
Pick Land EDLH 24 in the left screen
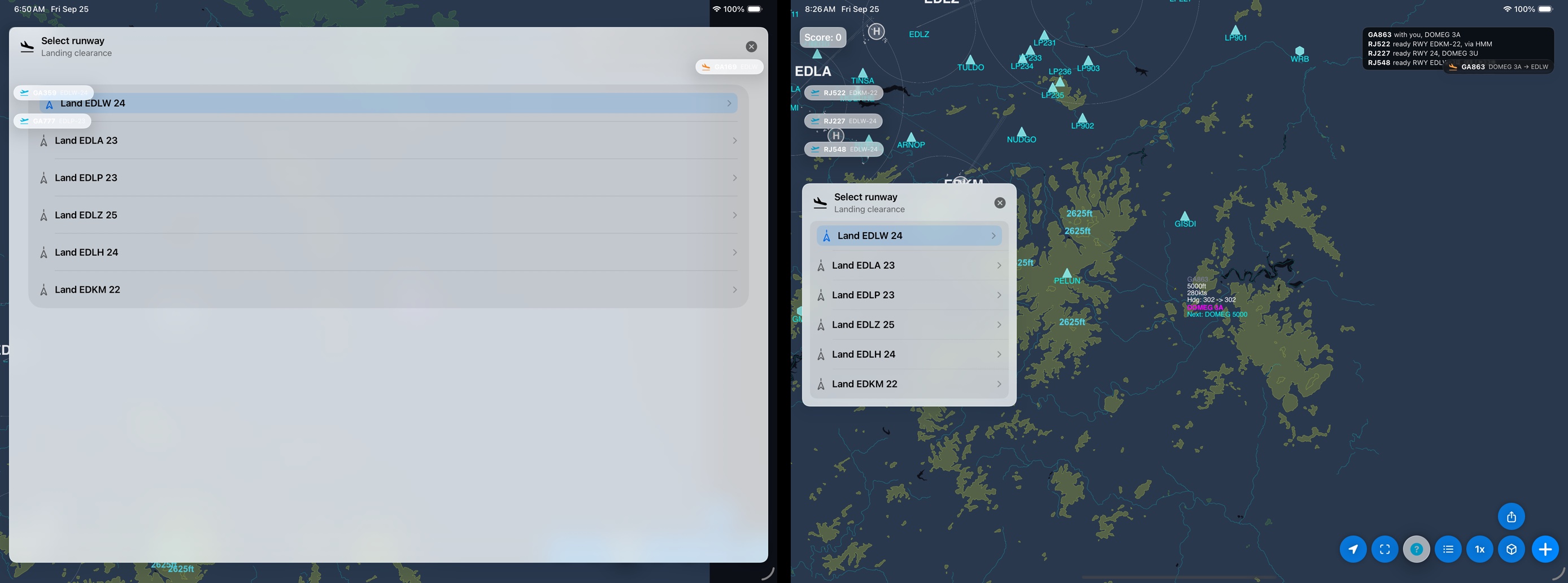pyautogui.click(x=389, y=253)
